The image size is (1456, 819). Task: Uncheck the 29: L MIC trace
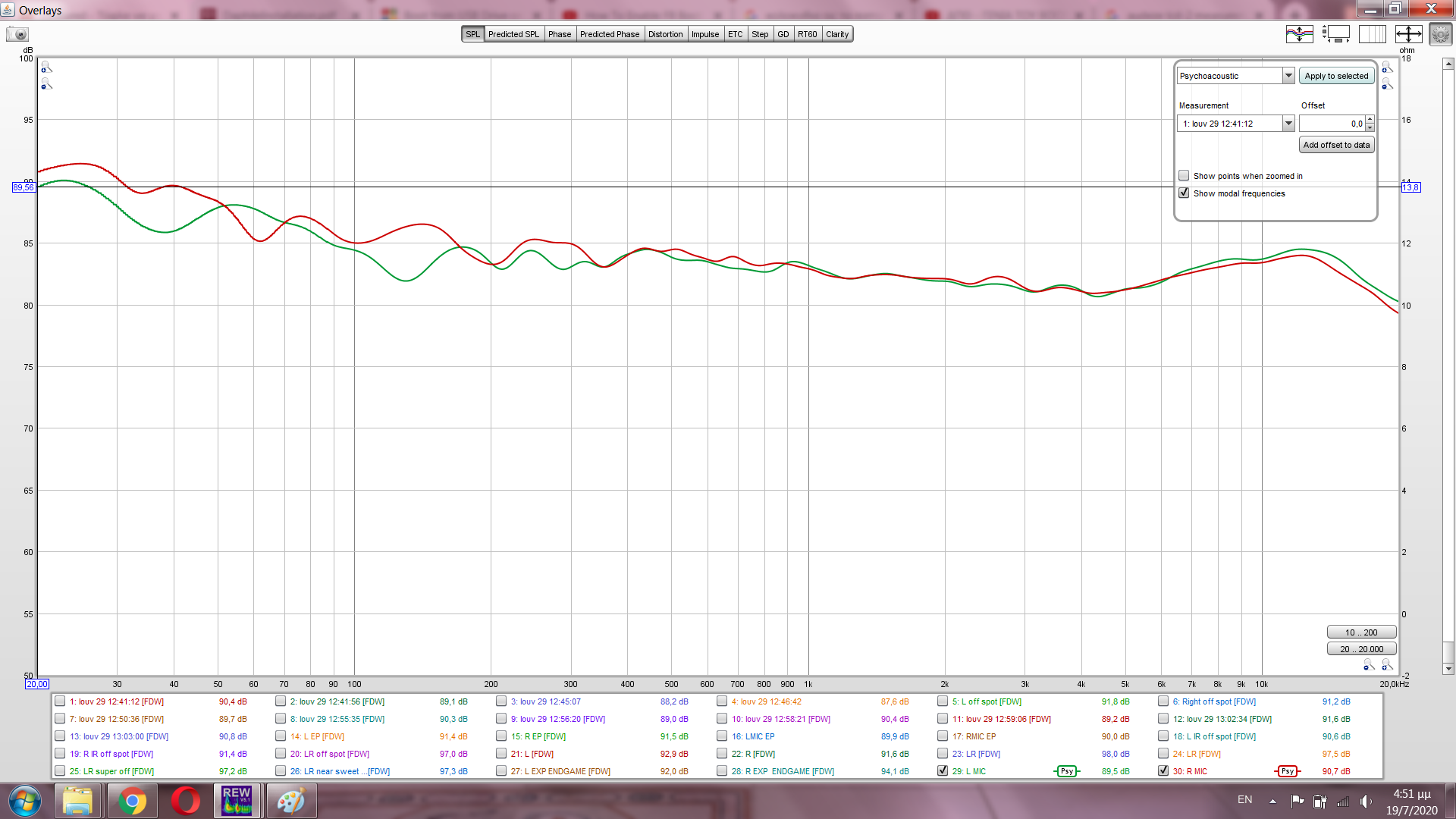pyautogui.click(x=943, y=771)
